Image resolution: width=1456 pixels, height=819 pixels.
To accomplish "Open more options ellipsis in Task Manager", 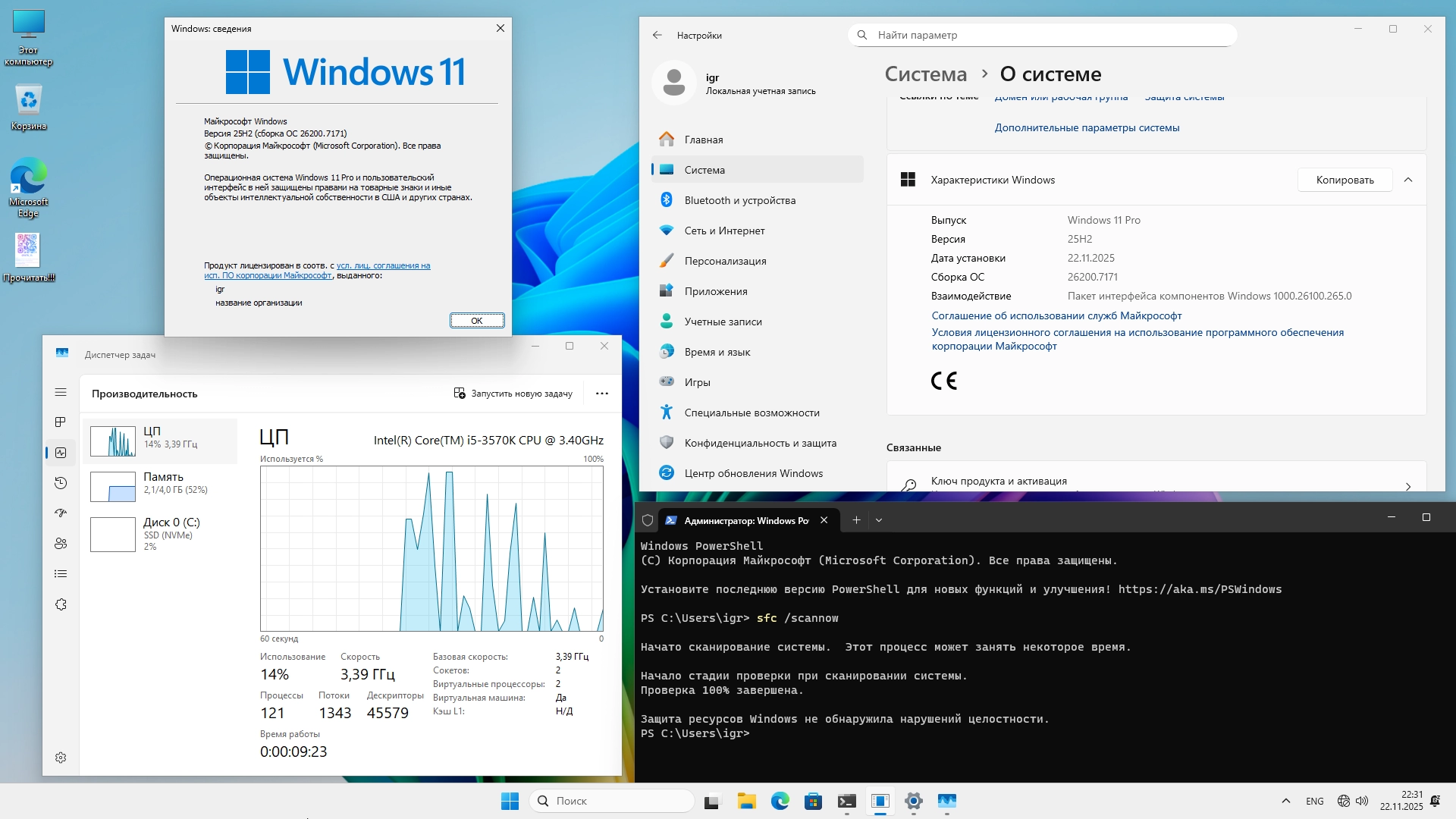I will [602, 394].
